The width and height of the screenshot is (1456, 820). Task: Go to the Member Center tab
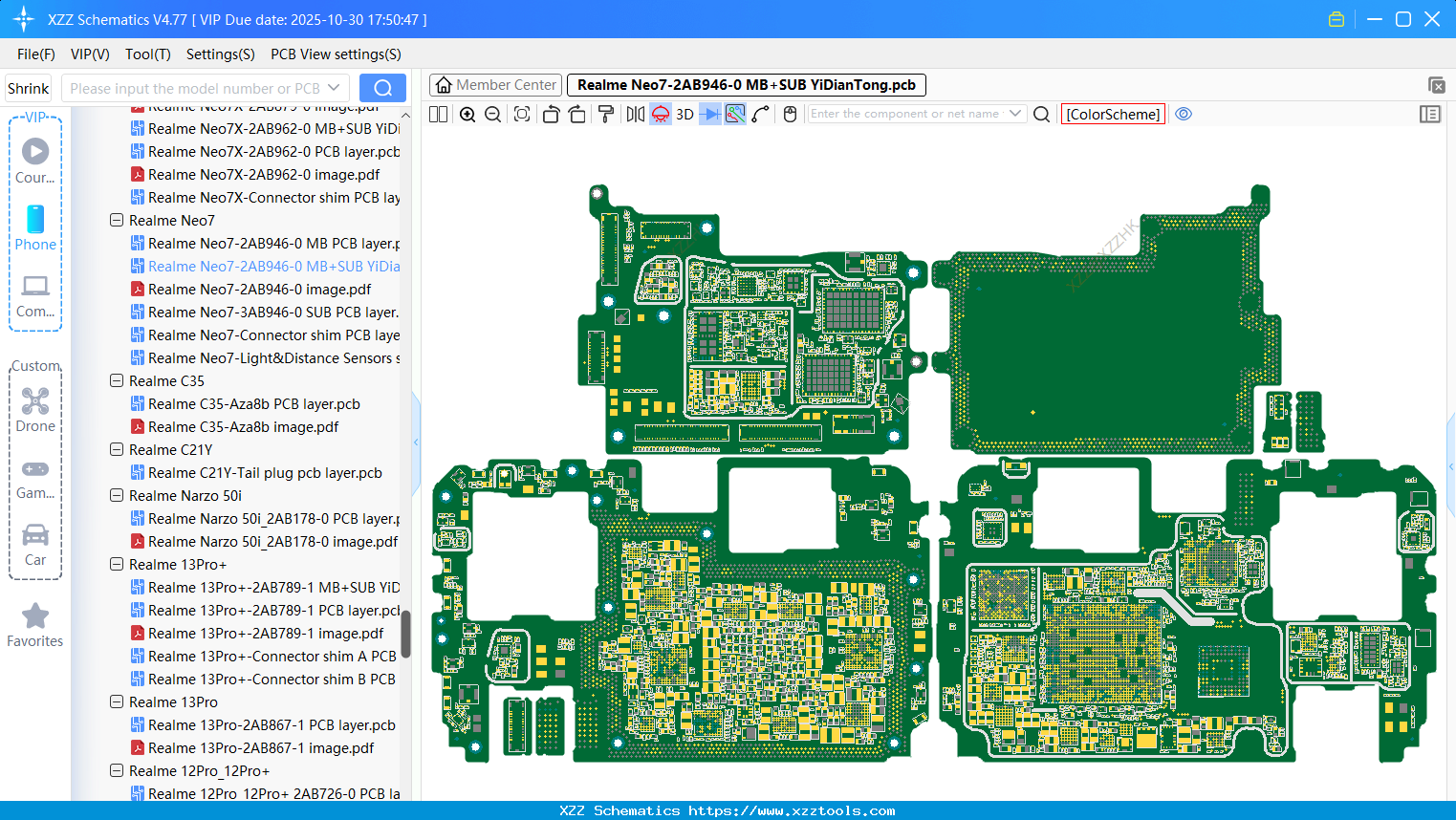[495, 85]
